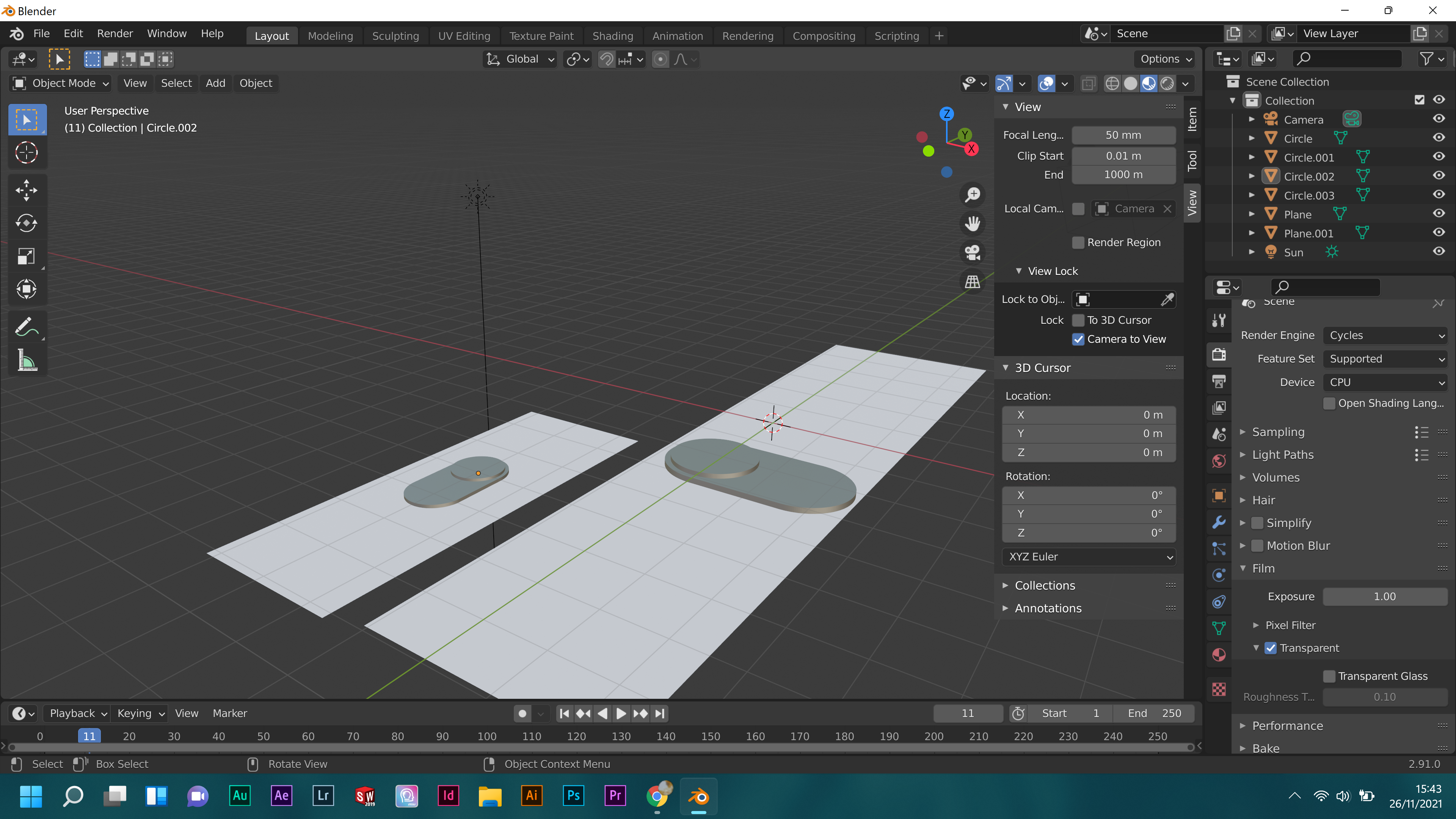The height and width of the screenshot is (819, 1456).
Task: Click the pan view hand icon
Action: coord(973,224)
